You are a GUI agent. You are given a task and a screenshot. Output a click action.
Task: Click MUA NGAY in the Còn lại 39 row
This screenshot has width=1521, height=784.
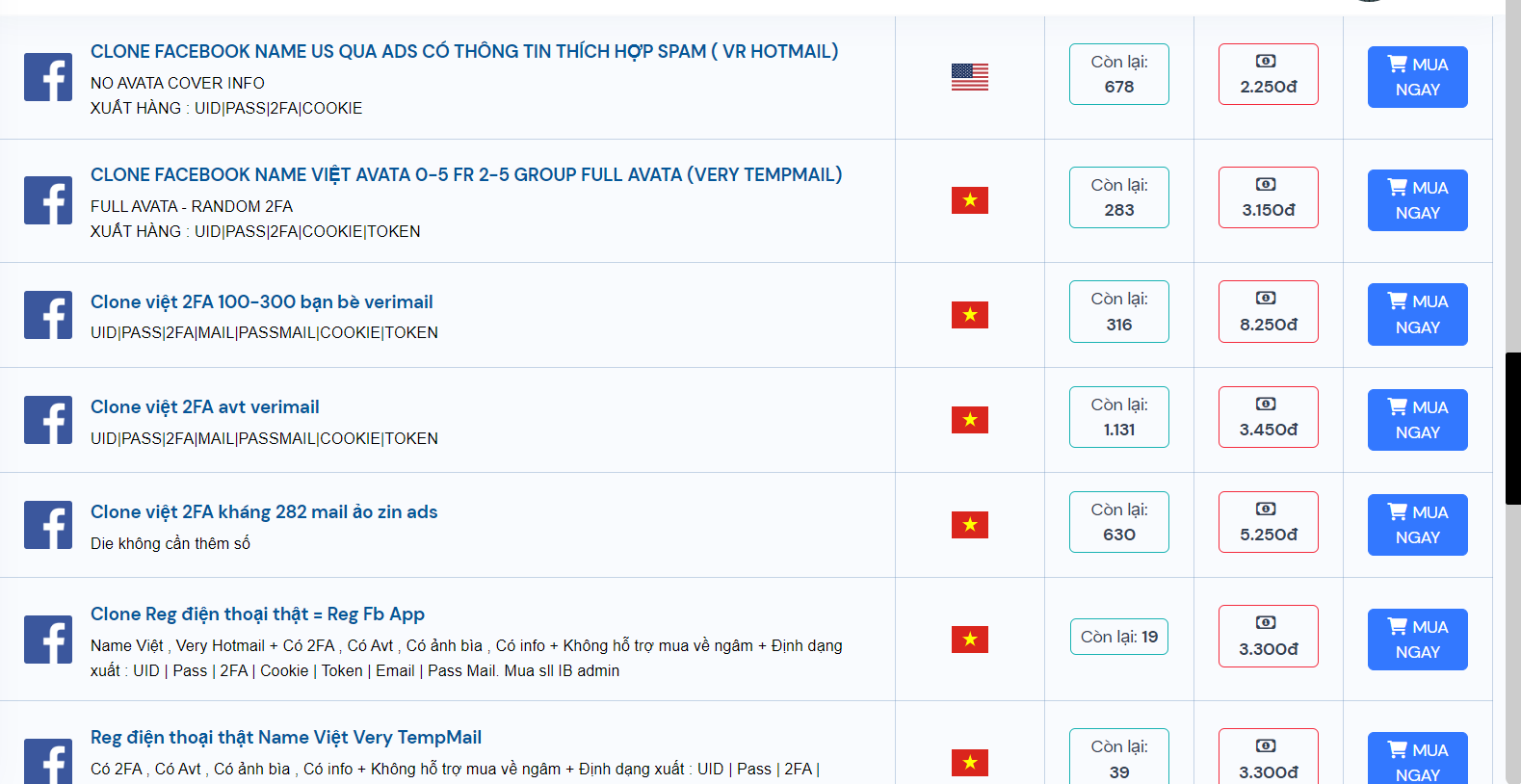(1418, 759)
